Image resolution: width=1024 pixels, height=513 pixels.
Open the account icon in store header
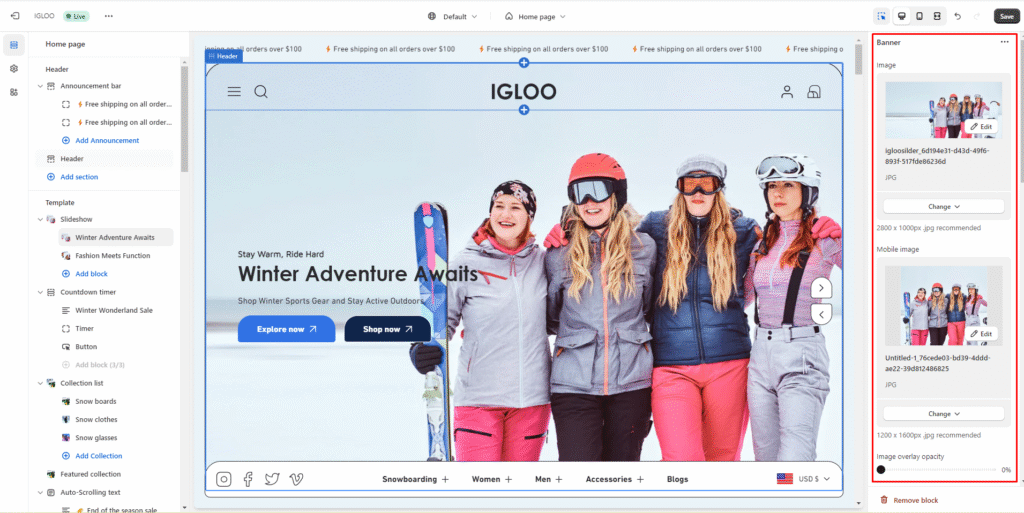pos(787,92)
